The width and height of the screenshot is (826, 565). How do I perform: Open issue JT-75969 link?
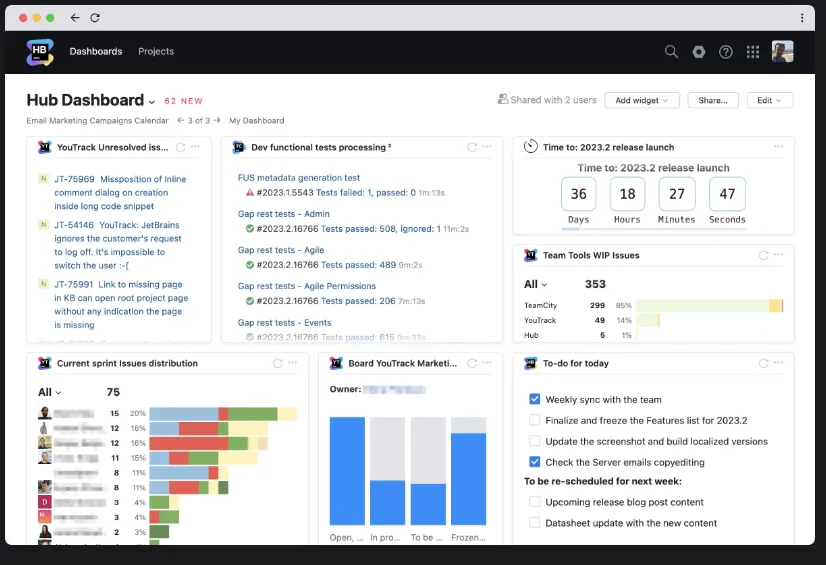coord(120,193)
